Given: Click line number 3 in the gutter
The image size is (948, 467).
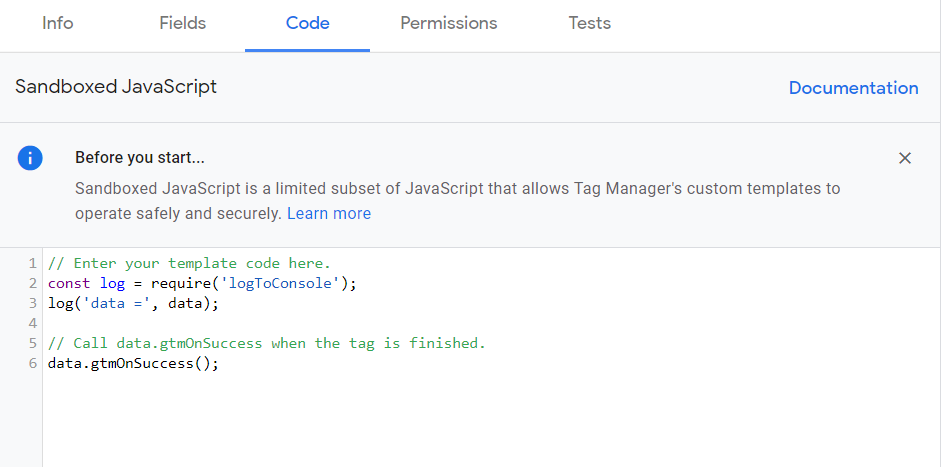Looking at the screenshot, I should click(33, 303).
